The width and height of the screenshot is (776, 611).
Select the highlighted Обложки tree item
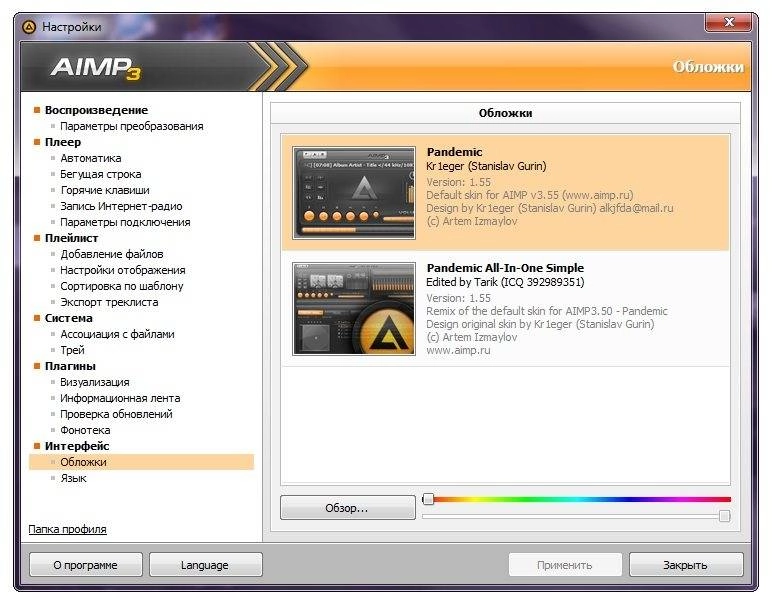[x=142, y=462]
